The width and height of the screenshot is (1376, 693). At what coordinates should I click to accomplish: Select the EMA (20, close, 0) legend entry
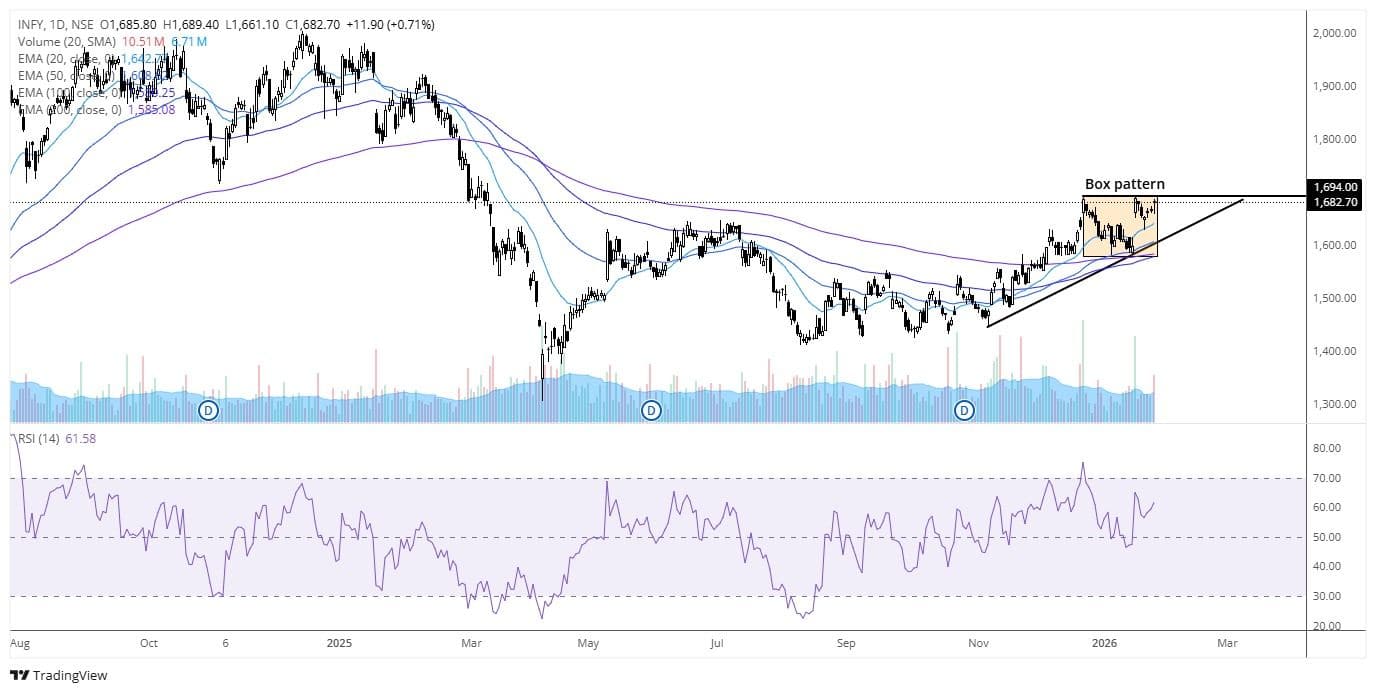pos(68,59)
